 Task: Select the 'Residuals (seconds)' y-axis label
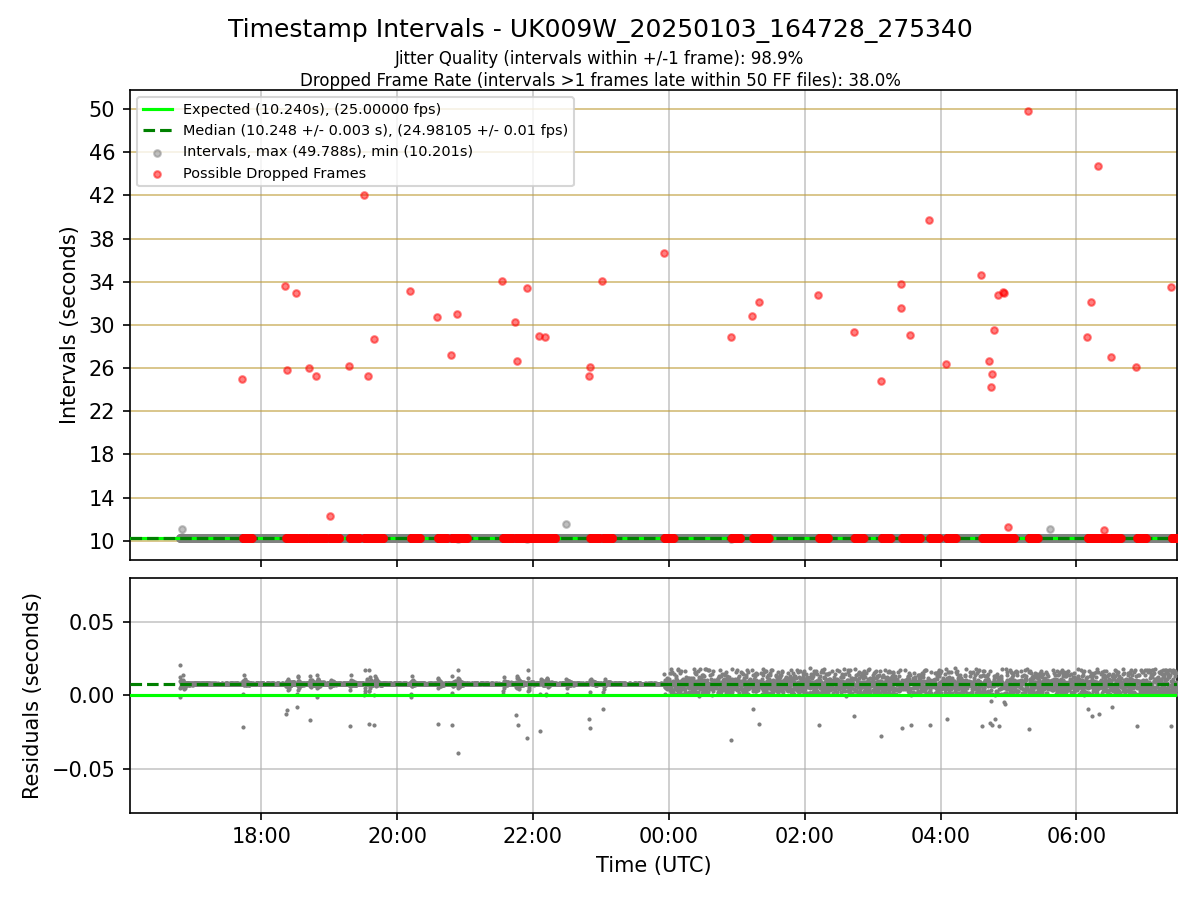pos(32,696)
